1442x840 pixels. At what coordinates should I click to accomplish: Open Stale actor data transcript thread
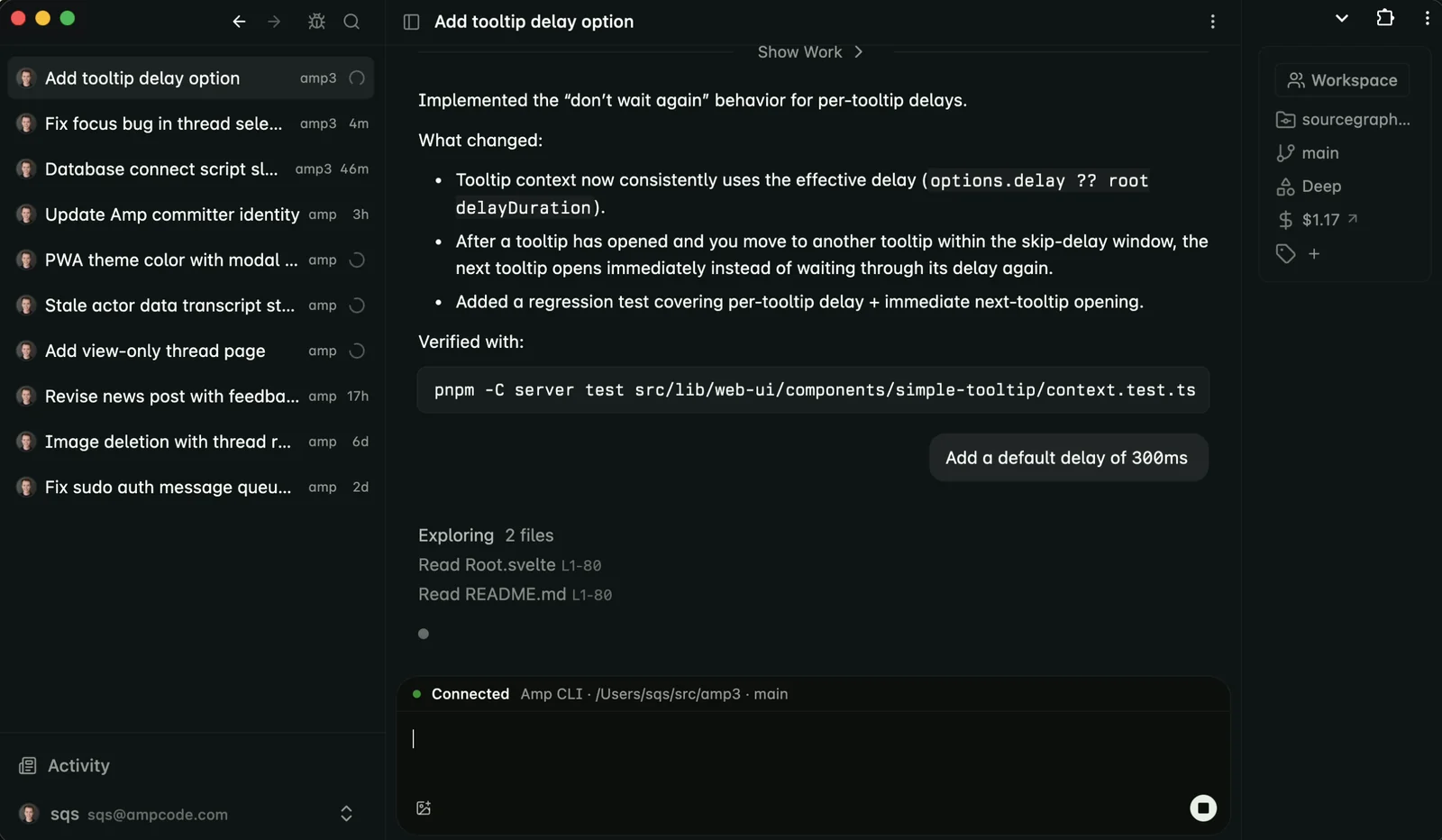191,306
